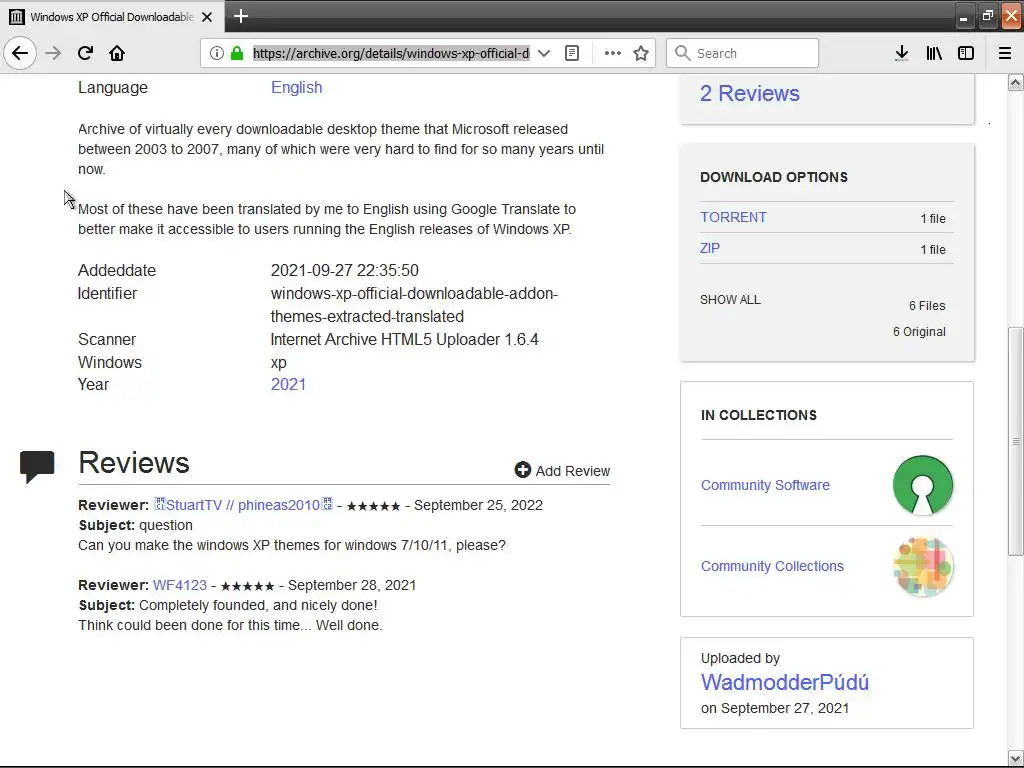This screenshot has width=1024, height=768.
Task: Show site information icon in address bar
Action: tap(217, 53)
